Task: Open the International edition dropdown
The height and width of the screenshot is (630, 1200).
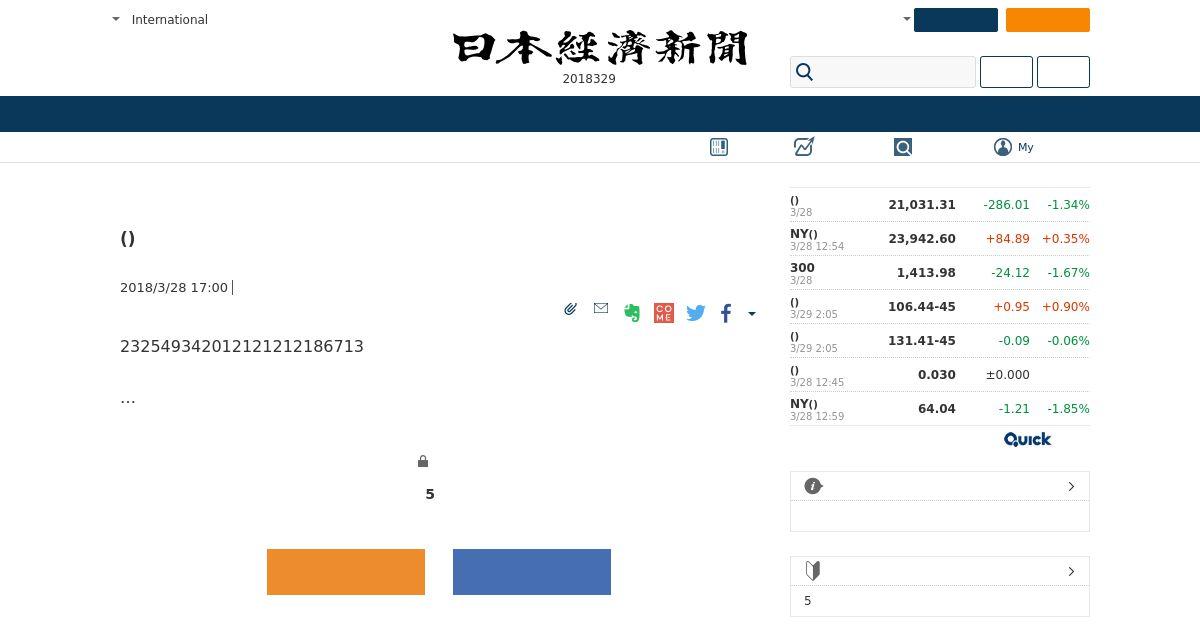Action: tap(160, 19)
